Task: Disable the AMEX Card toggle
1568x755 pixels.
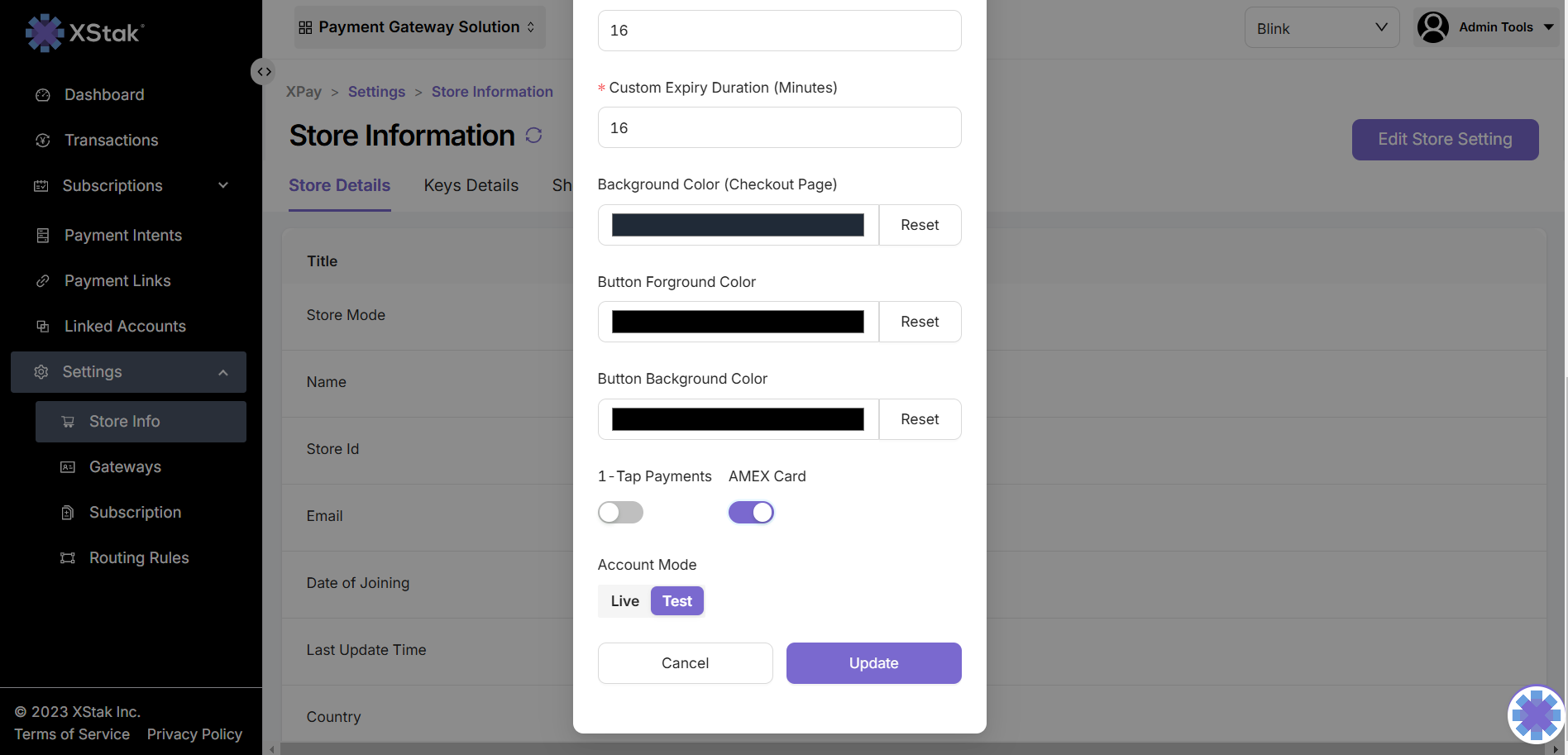Action: click(751, 513)
